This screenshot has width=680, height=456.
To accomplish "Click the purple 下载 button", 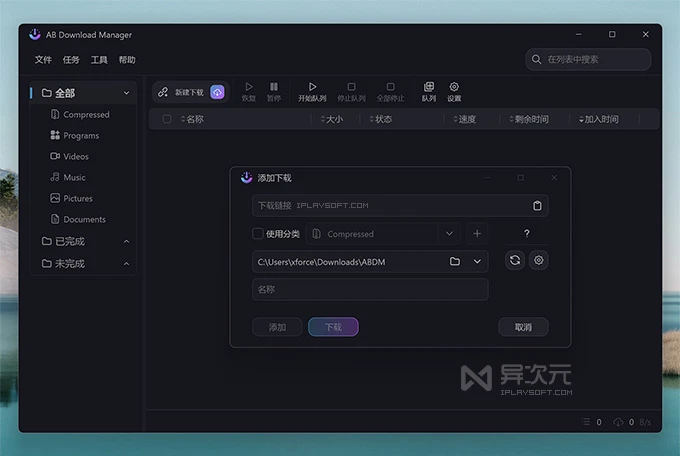I will click(333, 327).
